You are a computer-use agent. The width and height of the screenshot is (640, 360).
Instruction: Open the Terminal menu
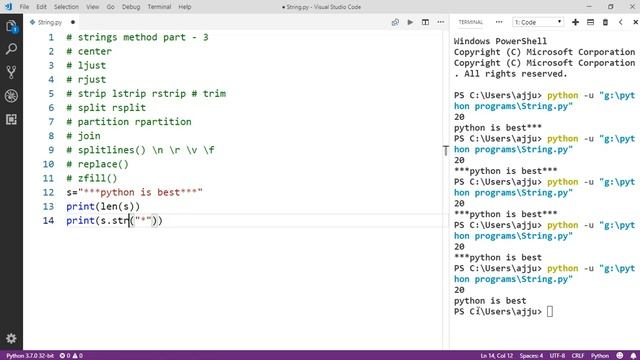coord(159,7)
